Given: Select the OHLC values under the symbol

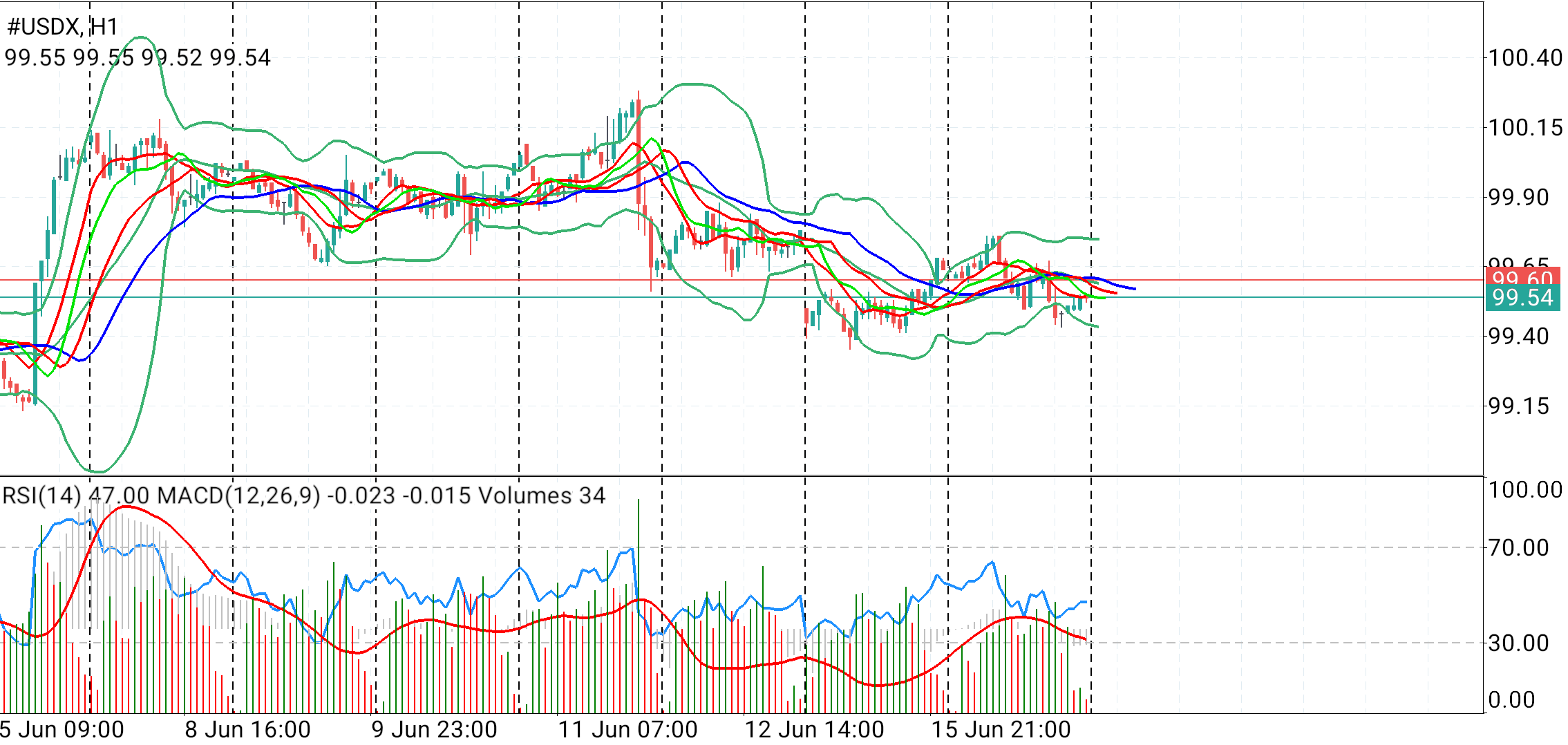Looking at the screenshot, I should click(138, 57).
